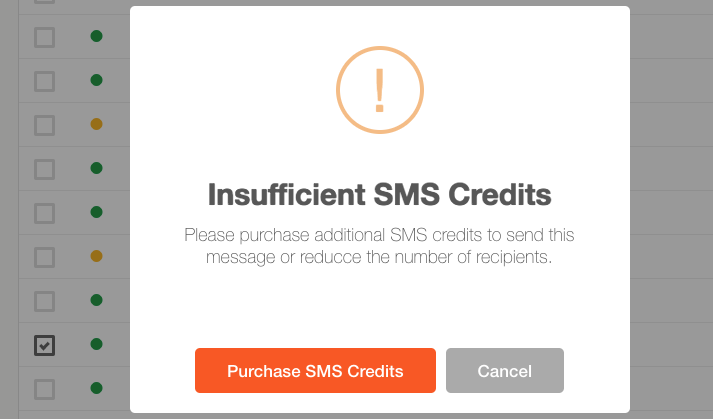Uncheck the ticked row checkbox
This screenshot has width=713, height=419.
point(45,346)
